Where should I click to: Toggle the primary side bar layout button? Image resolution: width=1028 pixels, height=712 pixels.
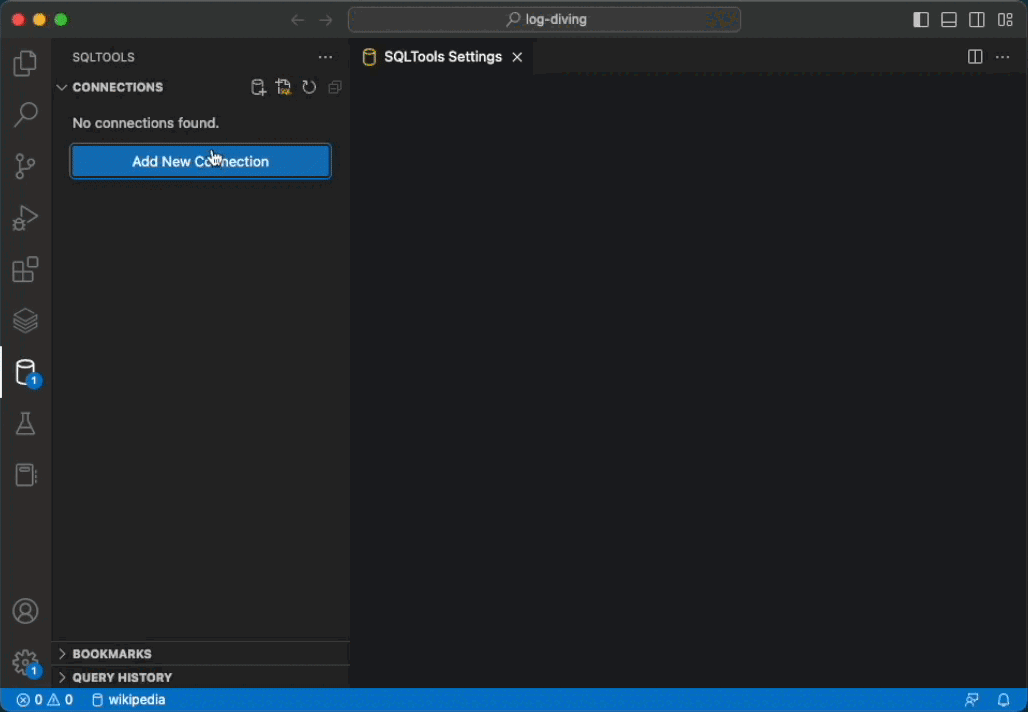tap(921, 20)
